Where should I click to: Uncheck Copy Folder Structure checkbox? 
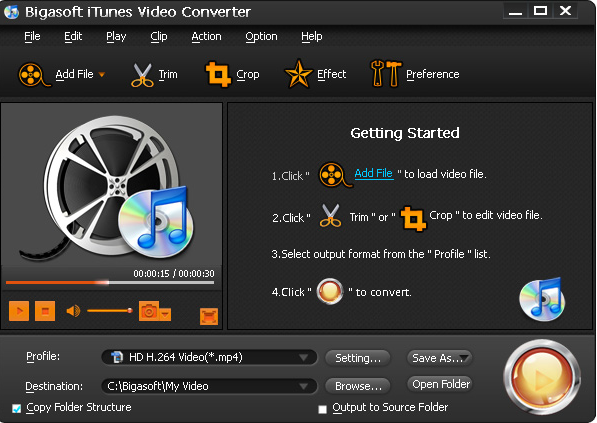tap(16, 409)
